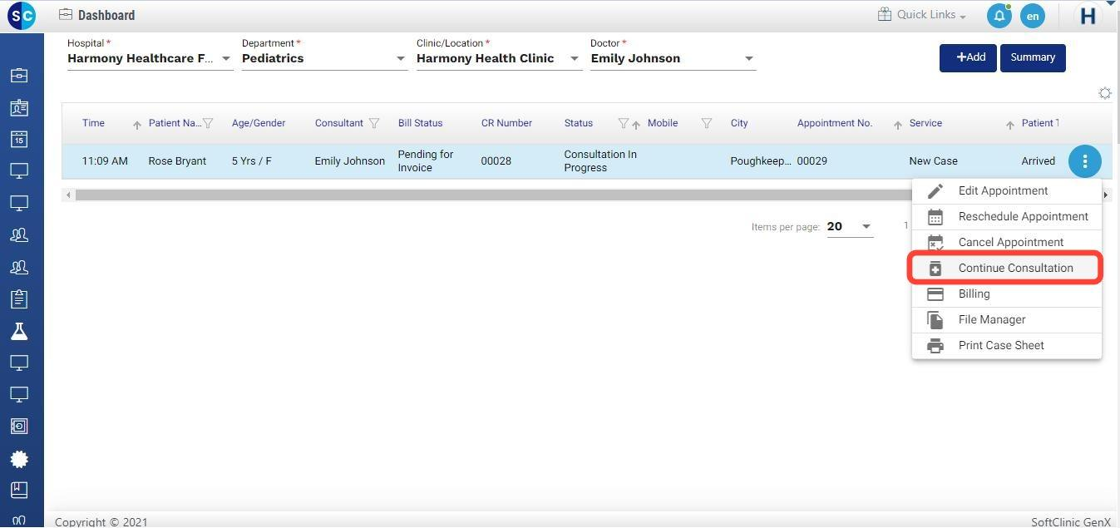The image size is (1120, 528).
Task: Open the Items per page dropdown
Action: (850, 226)
